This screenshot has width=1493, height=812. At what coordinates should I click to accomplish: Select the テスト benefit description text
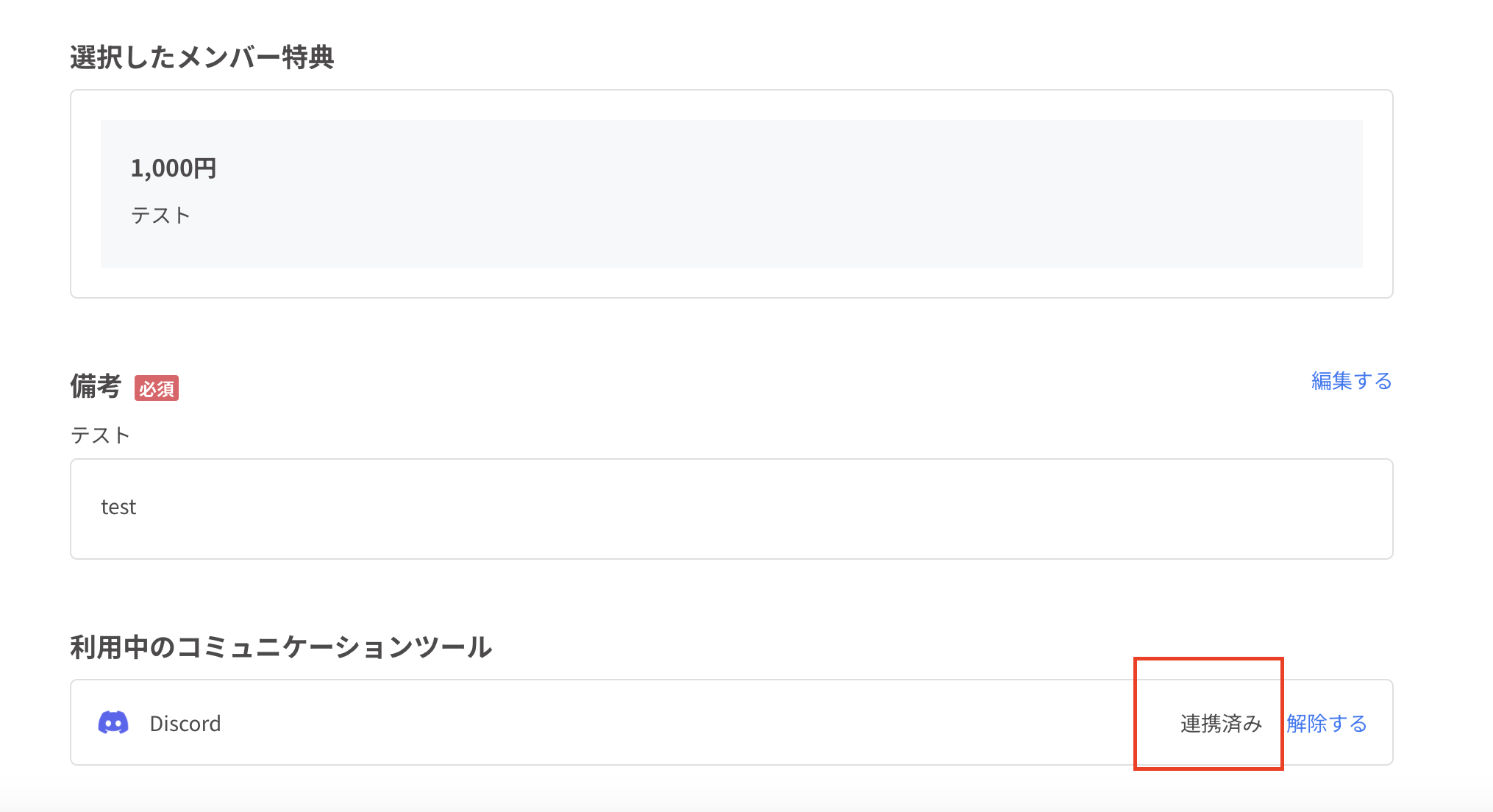pyautogui.click(x=160, y=214)
